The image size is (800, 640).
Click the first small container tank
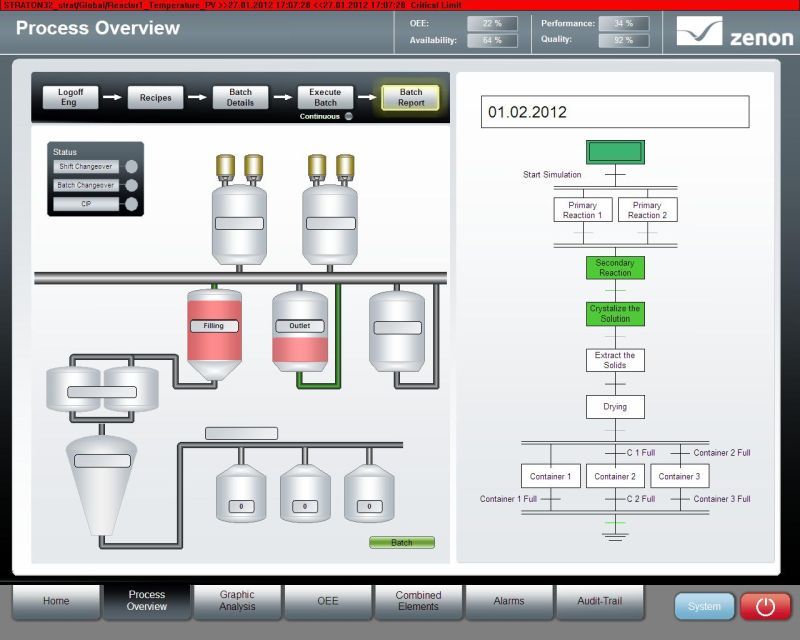(241, 494)
